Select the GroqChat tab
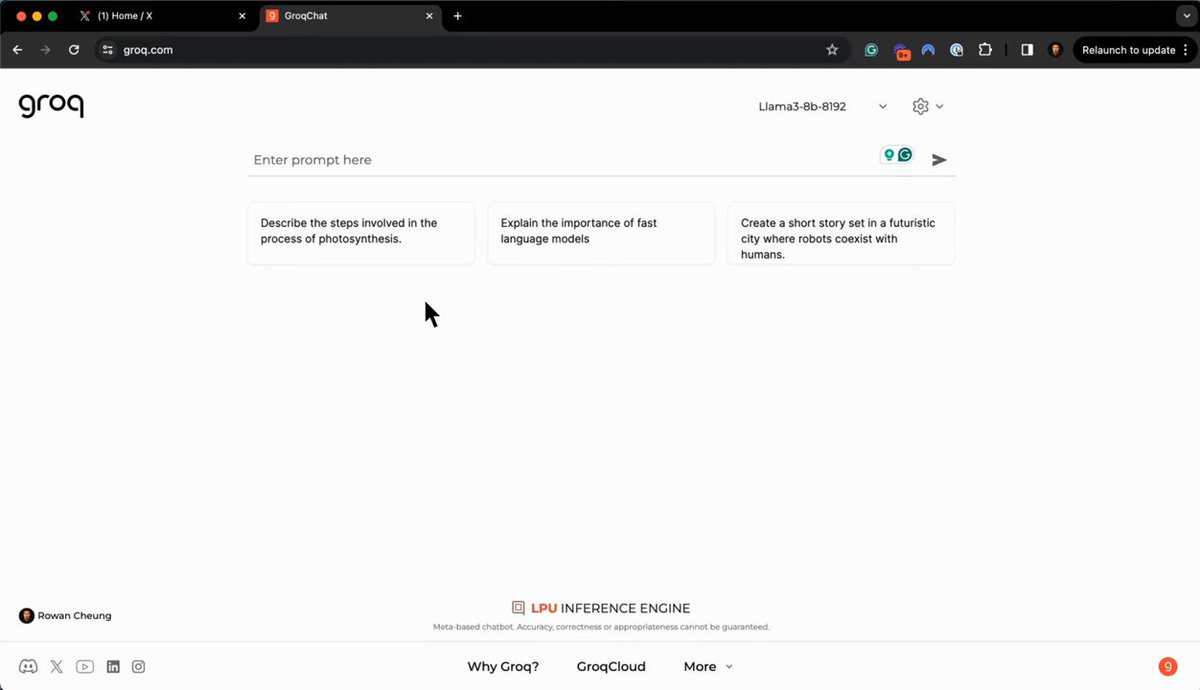The height and width of the screenshot is (690, 1200). [x=350, y=16]
